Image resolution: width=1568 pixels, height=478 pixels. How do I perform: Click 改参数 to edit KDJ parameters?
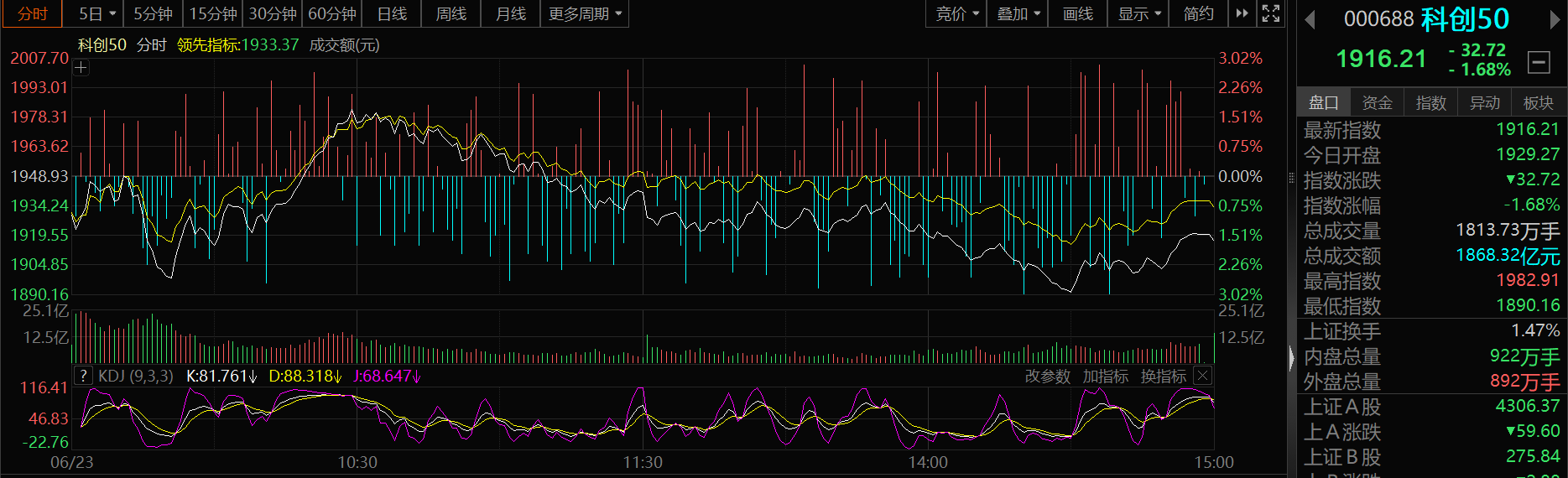(1048, 377)
